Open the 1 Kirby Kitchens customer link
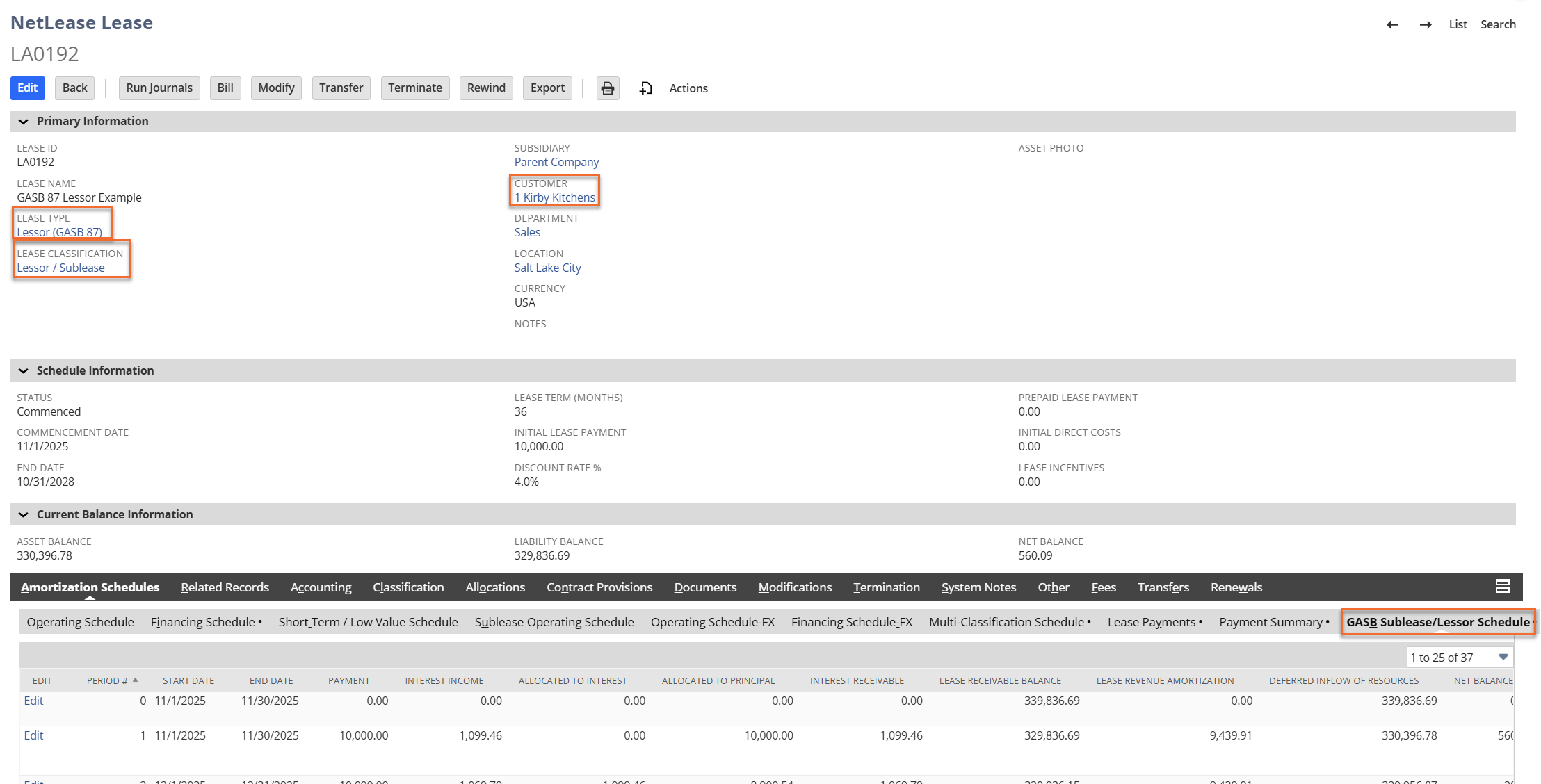1541x784 pixels. coord(554,197)
